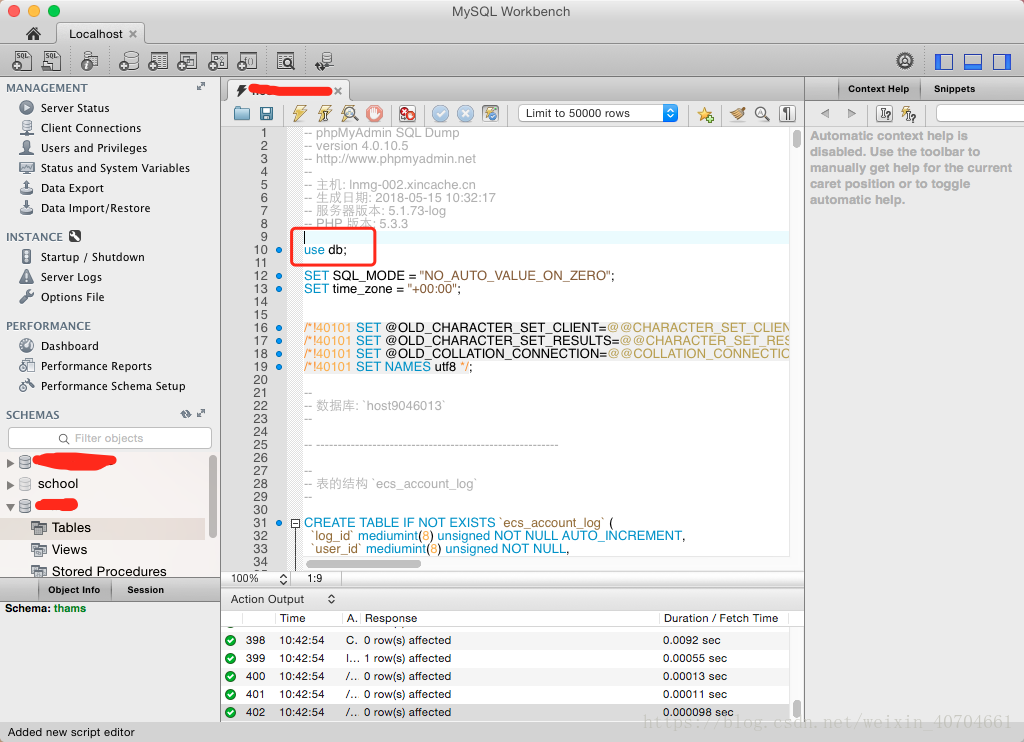
Task: Toggle the bottom output panel
Action: point(973,61)
